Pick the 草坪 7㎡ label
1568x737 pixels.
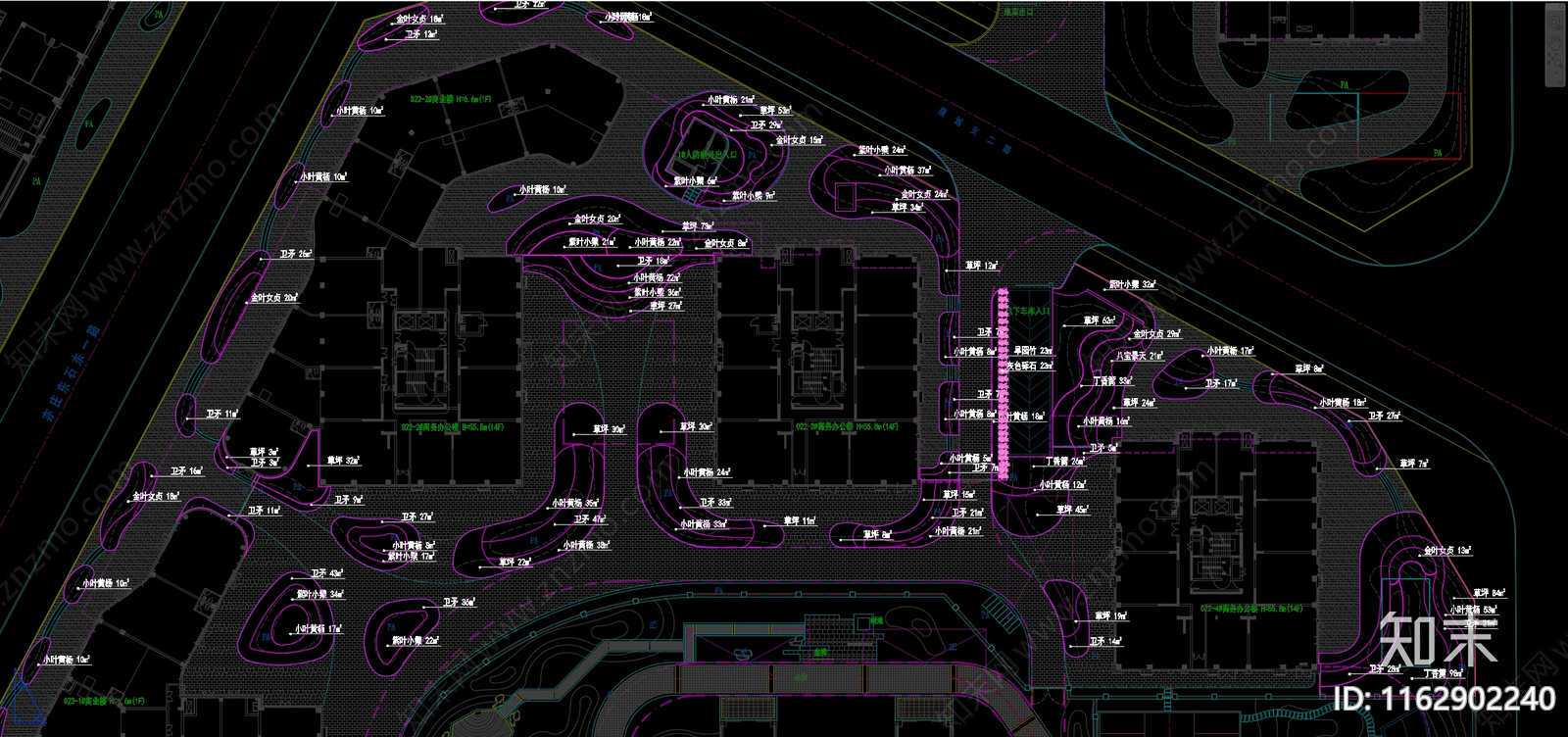1414,464
